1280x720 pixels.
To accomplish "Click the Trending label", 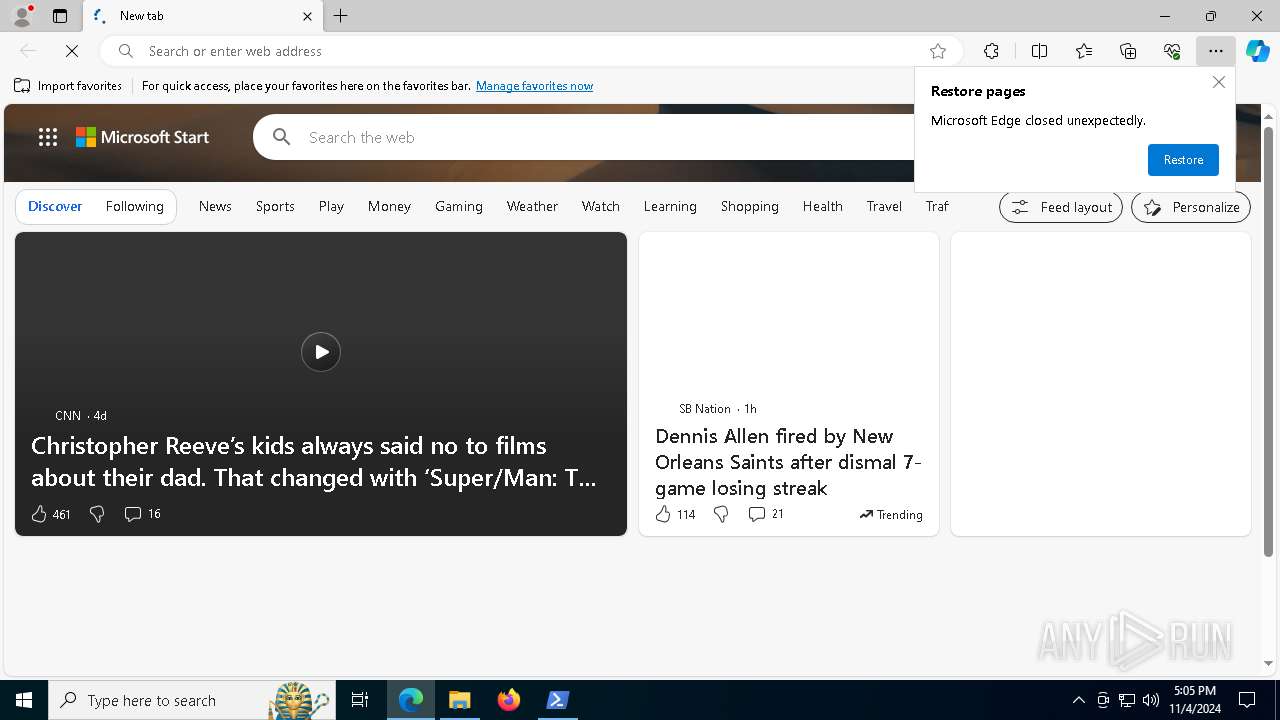I will (891, 514).
